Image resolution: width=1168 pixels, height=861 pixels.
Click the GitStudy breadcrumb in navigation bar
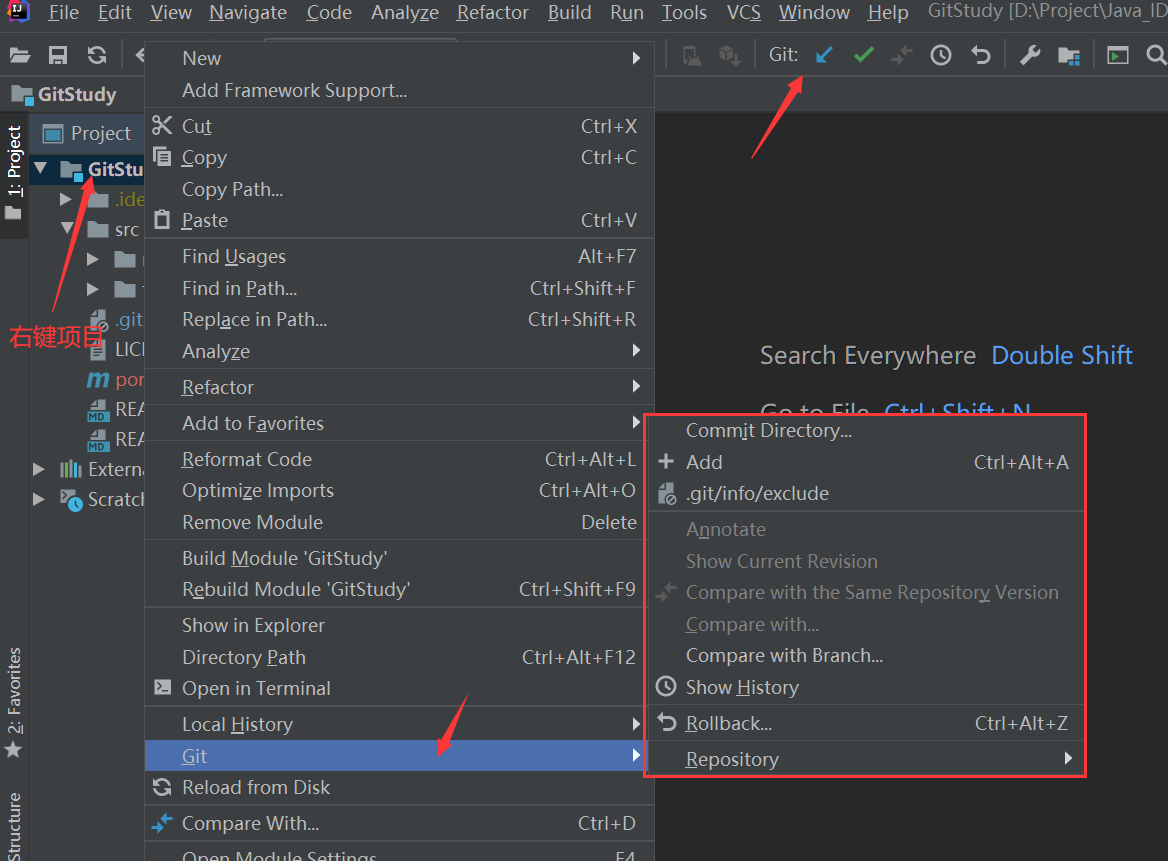(65, 95)
